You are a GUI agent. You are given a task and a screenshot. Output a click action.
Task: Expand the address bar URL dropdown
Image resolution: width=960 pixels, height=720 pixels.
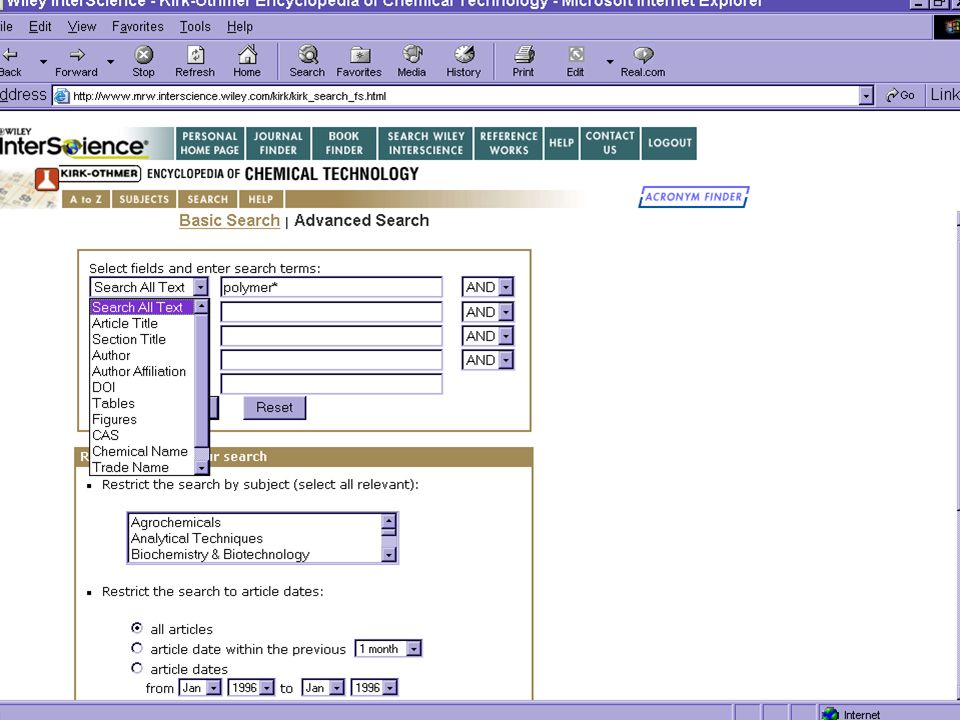coord(866,96)
